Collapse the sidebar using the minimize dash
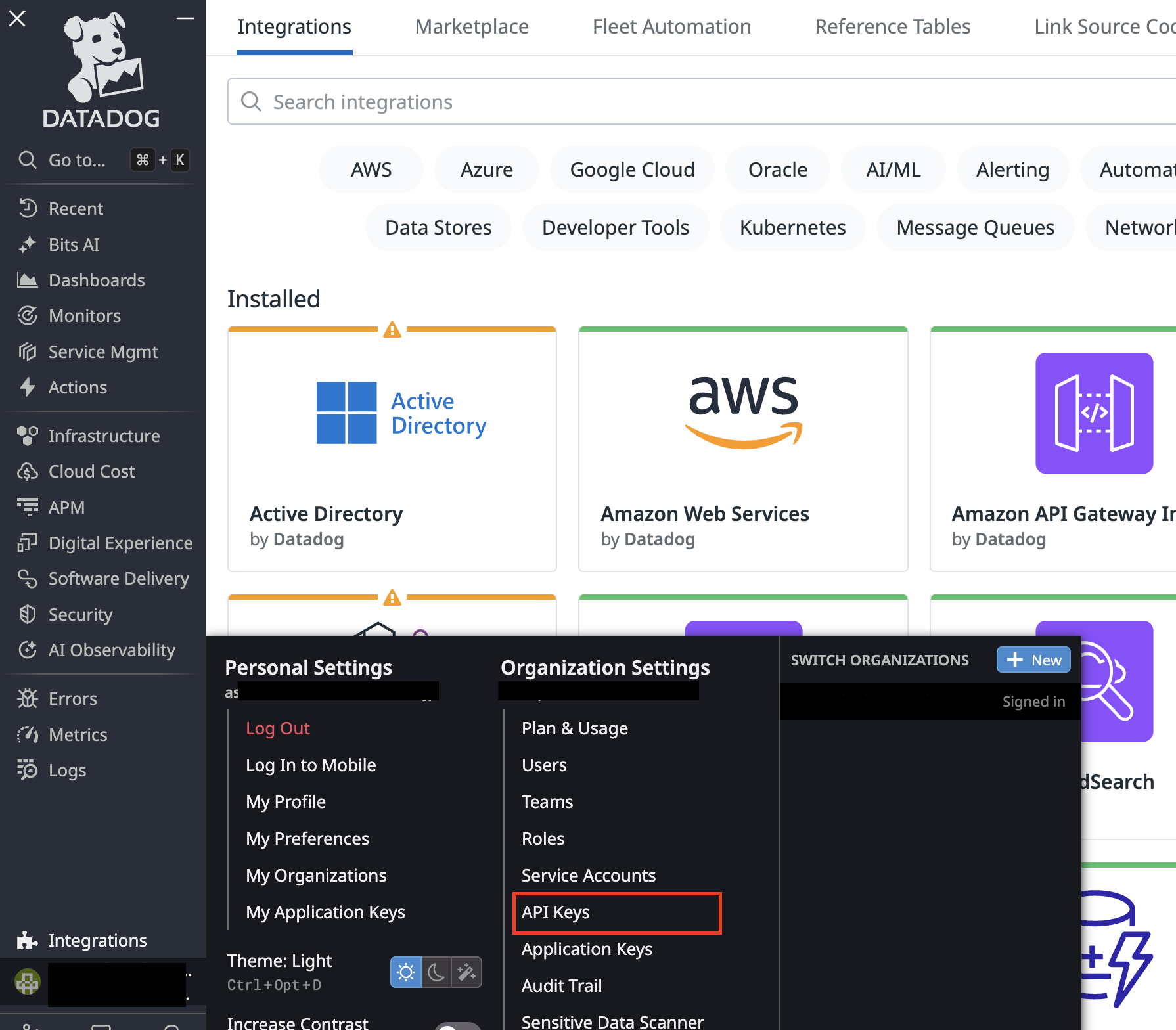1176x1030 pixels. 185,18
